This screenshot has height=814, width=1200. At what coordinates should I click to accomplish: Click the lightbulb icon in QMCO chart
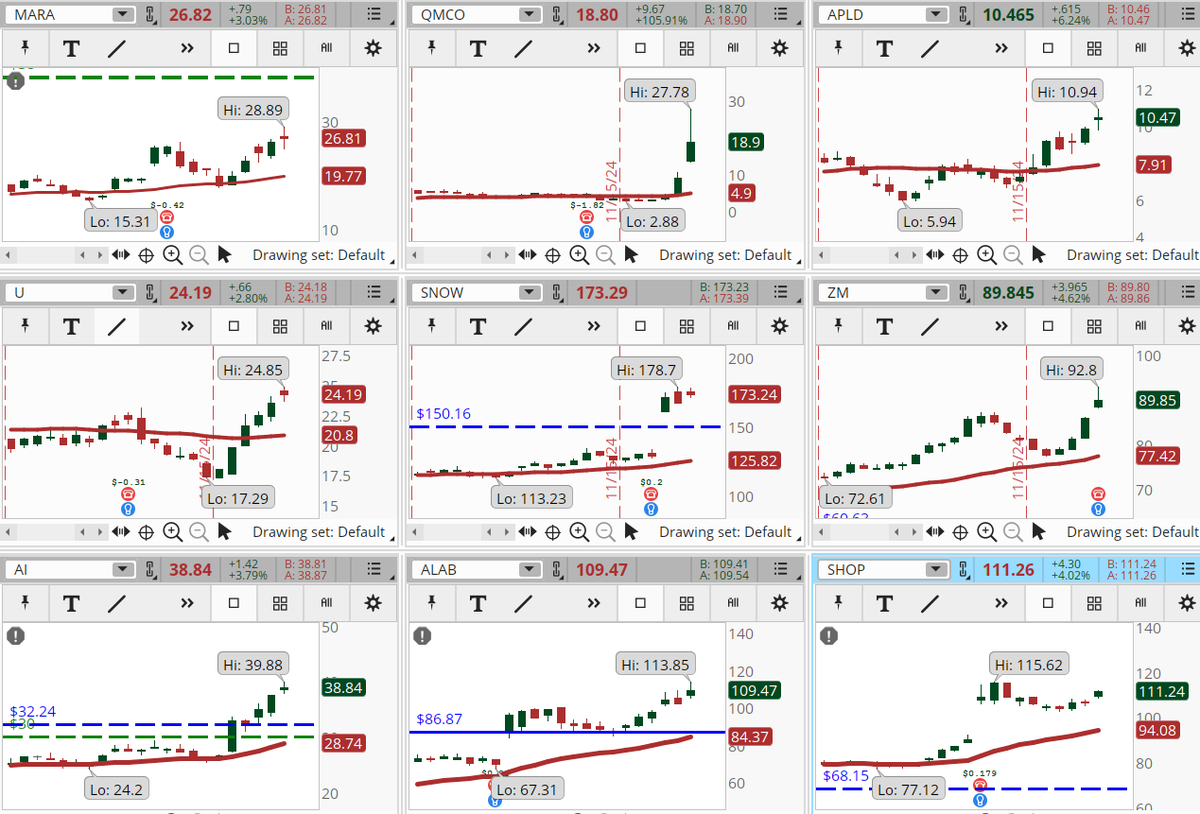click(x=587, y=231)
